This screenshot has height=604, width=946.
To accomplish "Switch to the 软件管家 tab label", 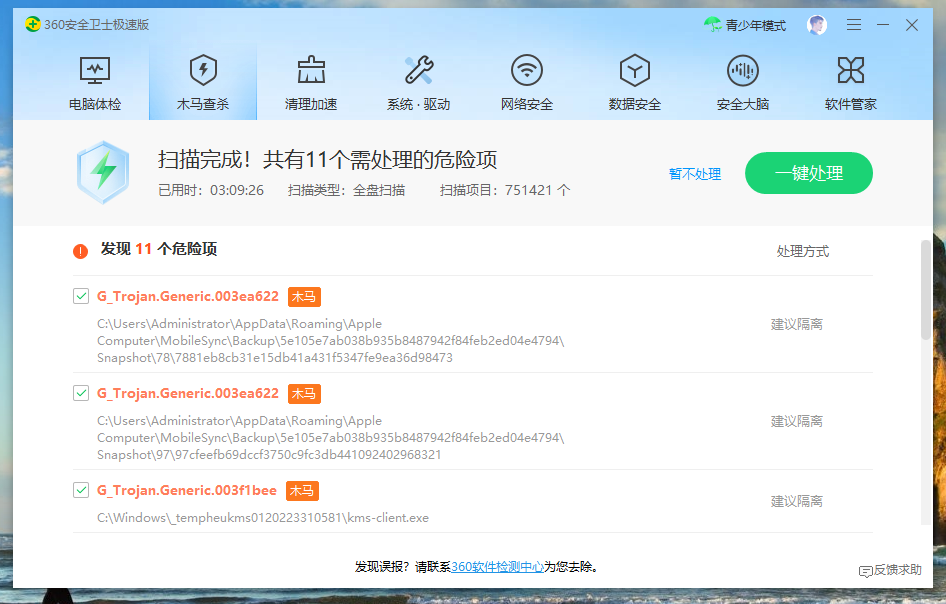I will pyautogui.click(x=851, y=104).
